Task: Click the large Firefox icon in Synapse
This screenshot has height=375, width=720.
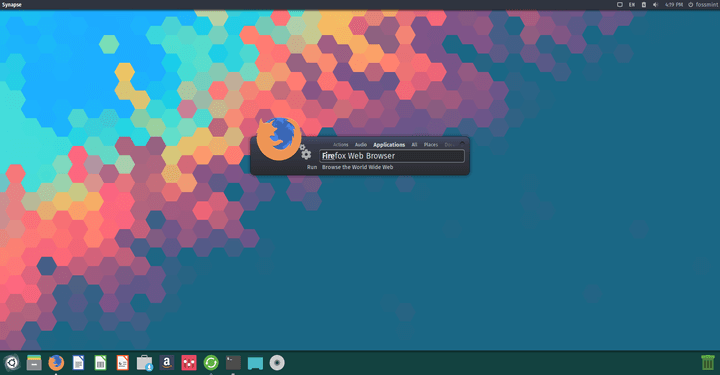Action: click(279, 139)
